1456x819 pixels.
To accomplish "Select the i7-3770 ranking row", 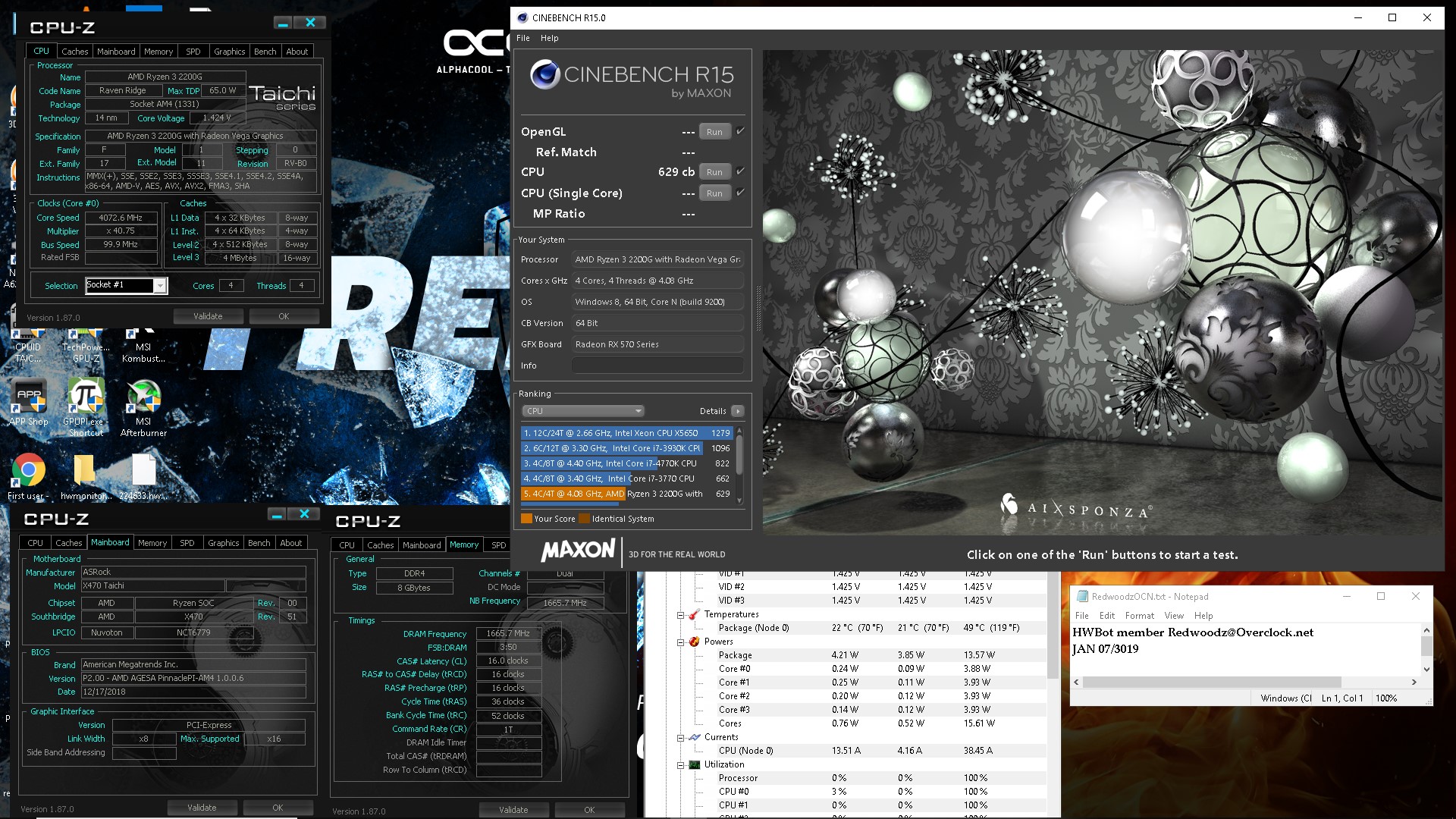I will (626, 479).
